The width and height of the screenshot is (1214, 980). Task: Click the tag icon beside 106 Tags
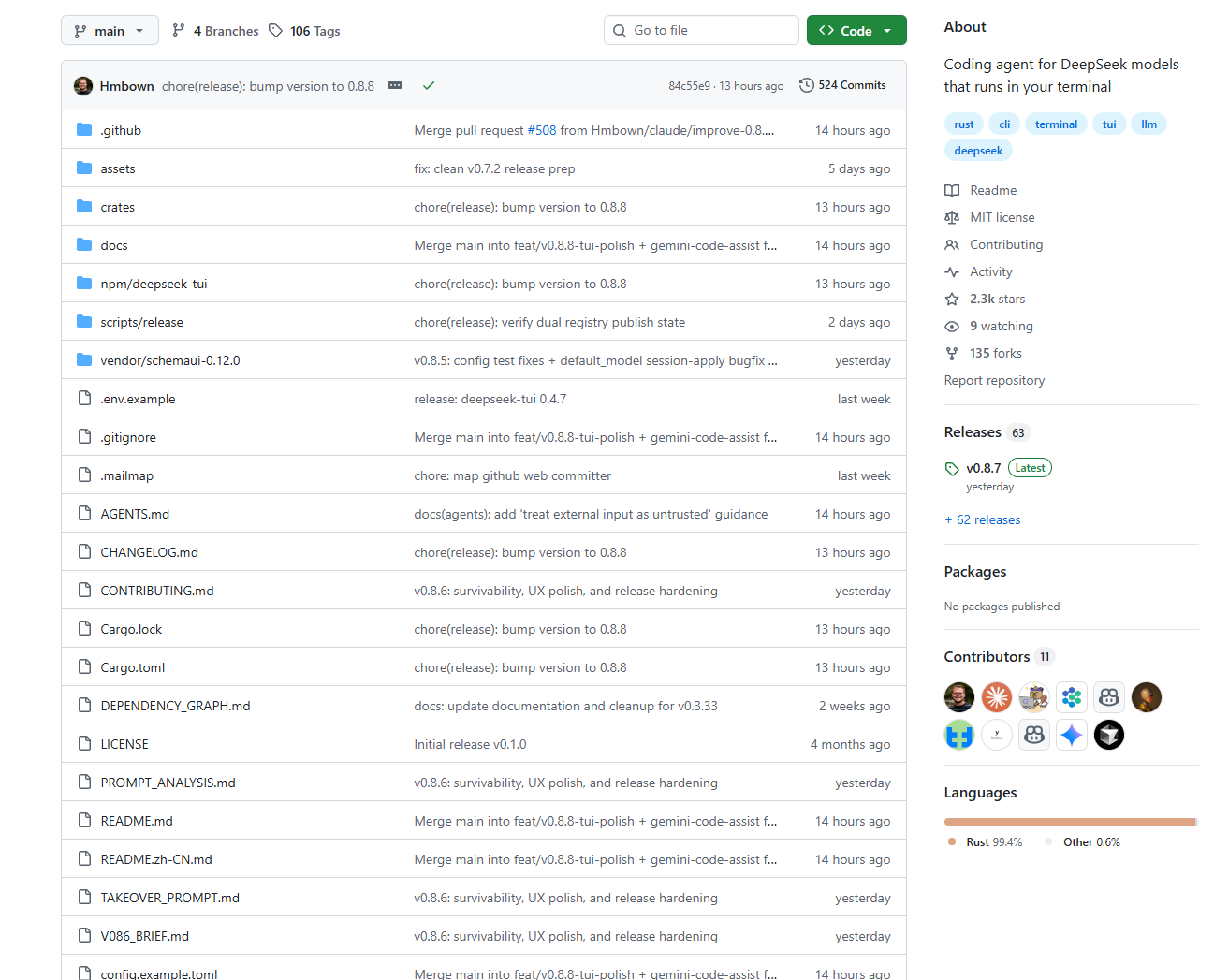(x=275, y=30)
